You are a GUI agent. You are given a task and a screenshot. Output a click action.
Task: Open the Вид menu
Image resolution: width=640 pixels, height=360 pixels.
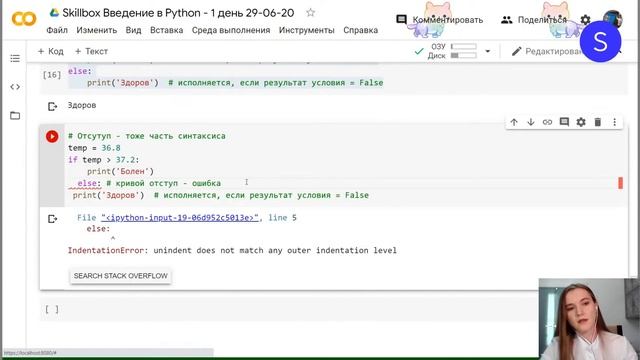[133, 30]
